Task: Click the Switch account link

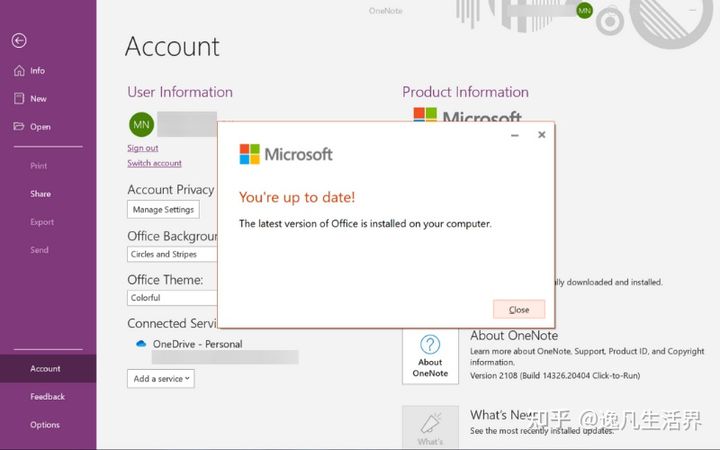Action: (x=154, y=163)
